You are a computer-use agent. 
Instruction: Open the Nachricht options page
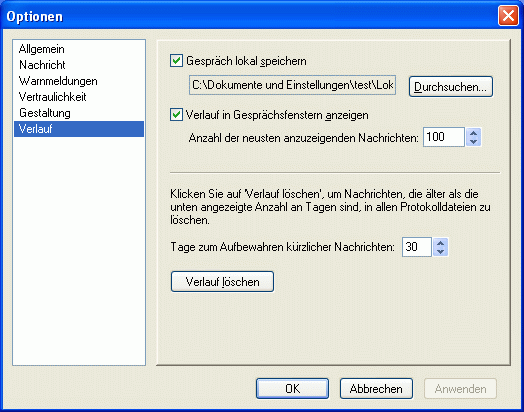point(79,65)
